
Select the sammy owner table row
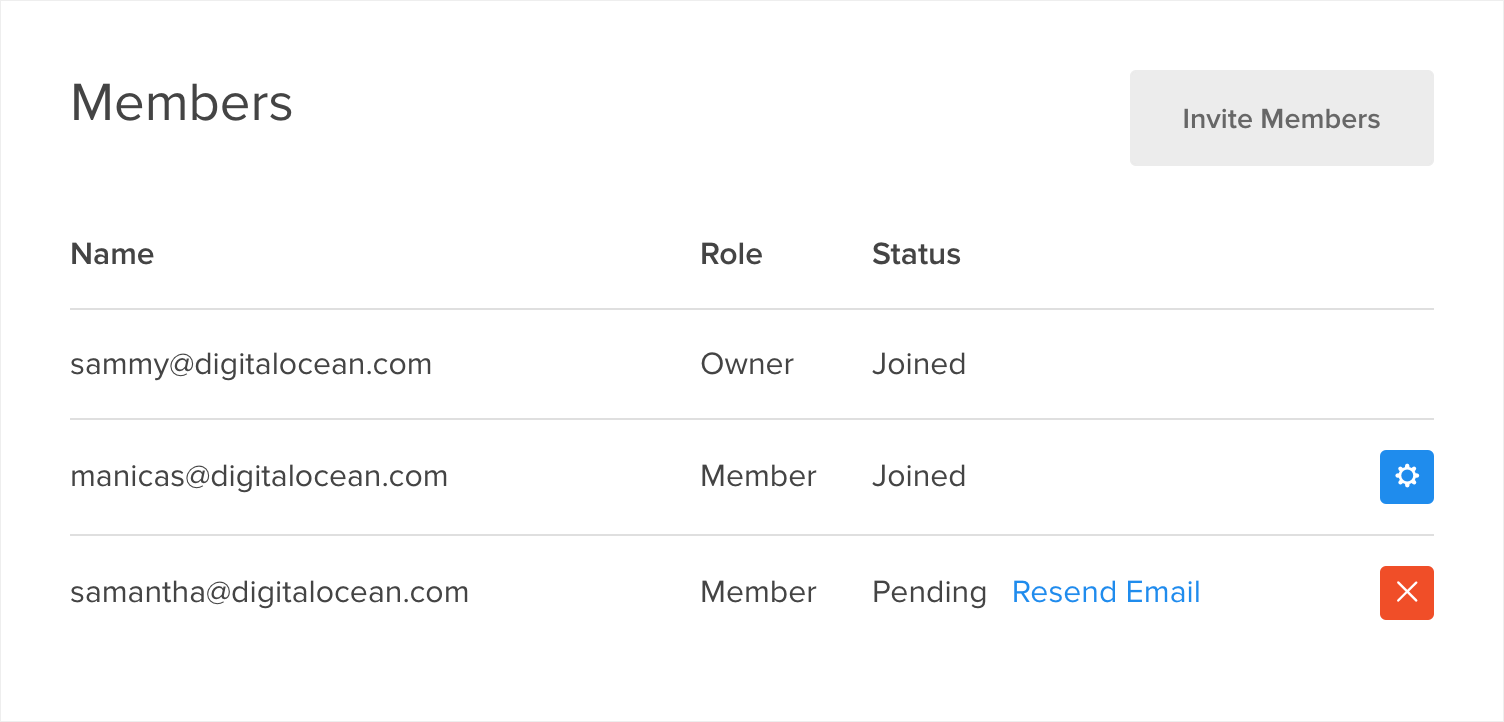(x=752, y=364)
